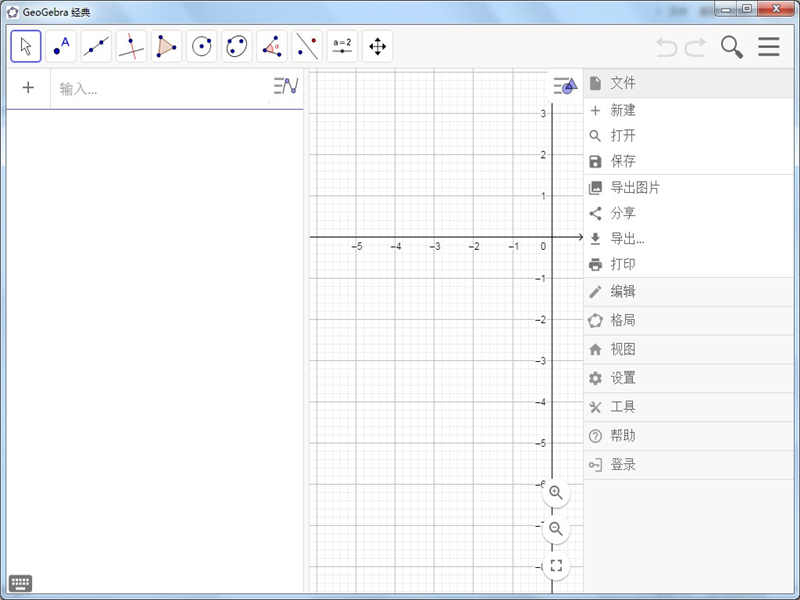
Task: Switch graphics view to fullscreen
Action: [556, 565]
